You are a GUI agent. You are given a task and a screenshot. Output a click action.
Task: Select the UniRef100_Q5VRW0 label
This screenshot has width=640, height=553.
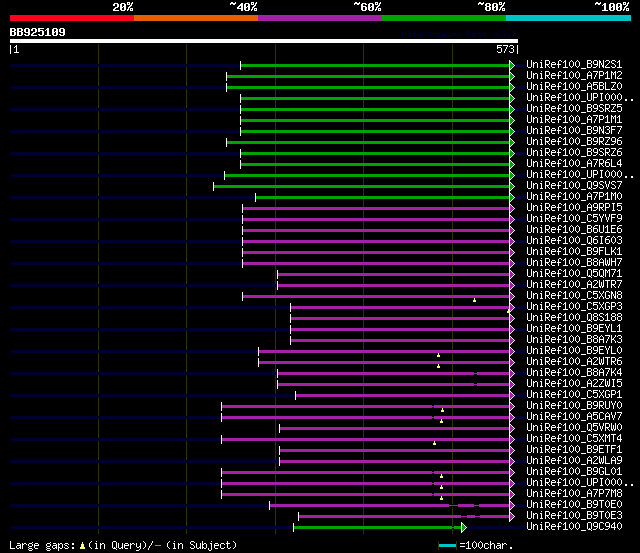tap(574, 428)
